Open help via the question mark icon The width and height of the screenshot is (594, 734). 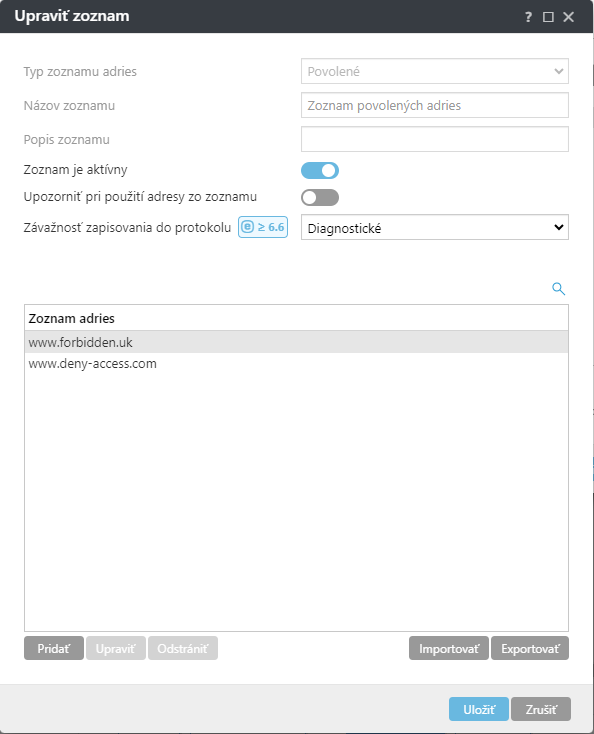click(528, 17)
